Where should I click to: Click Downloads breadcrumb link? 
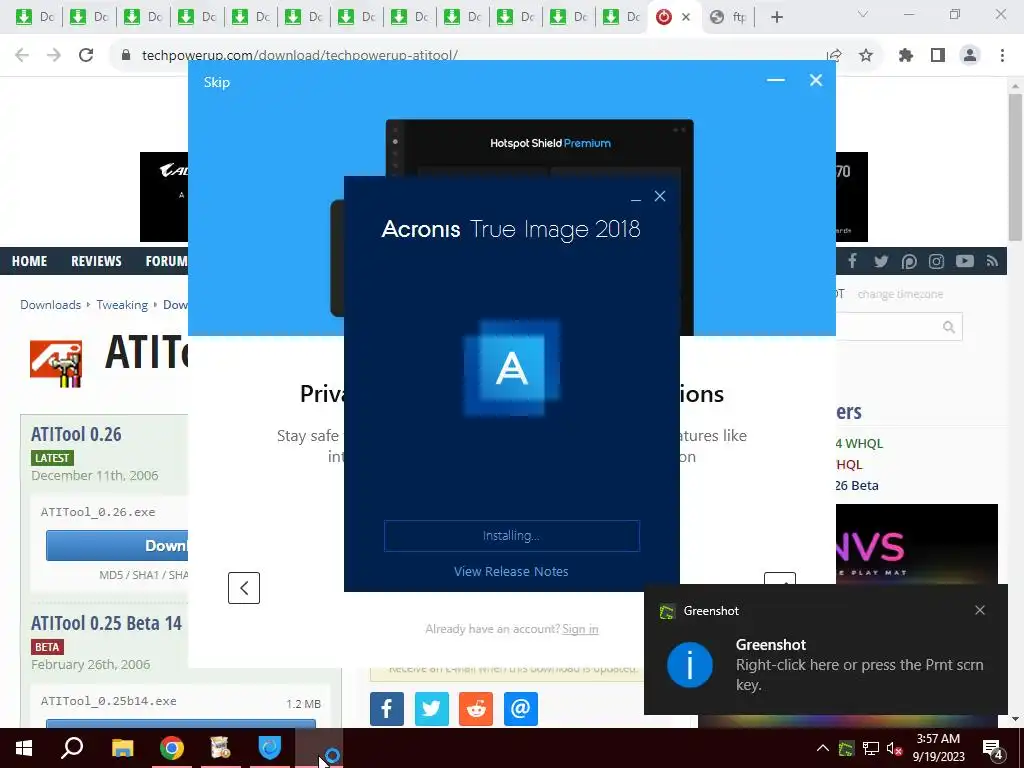point(50,305)
